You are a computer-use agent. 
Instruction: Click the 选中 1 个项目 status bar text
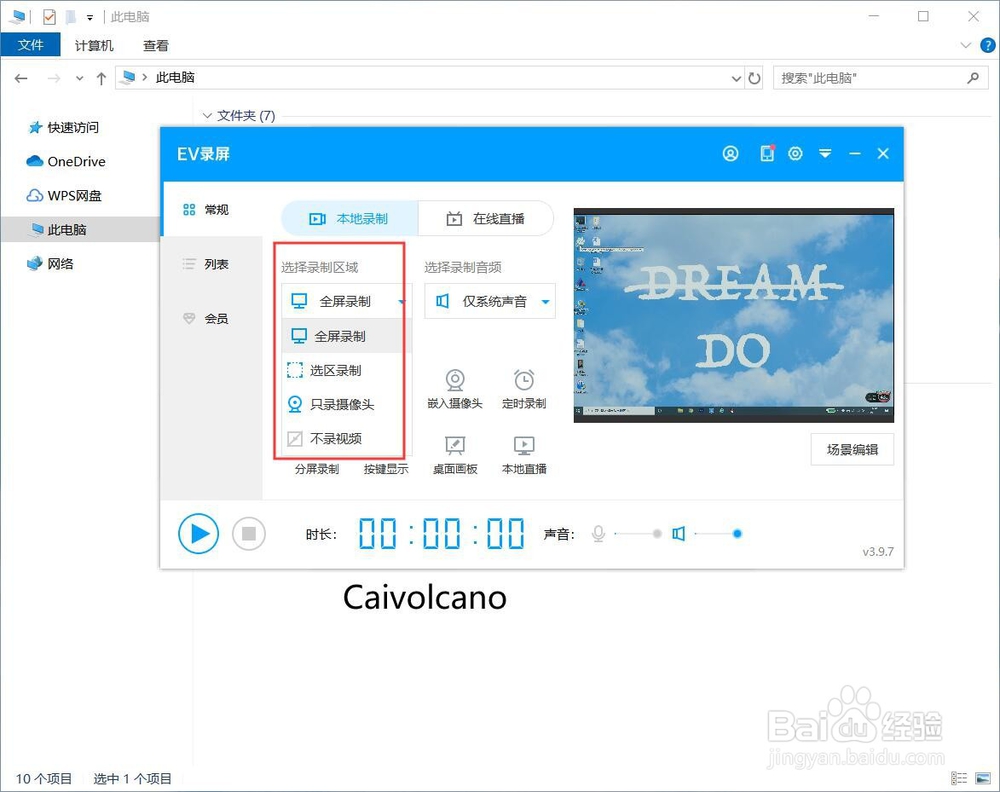tap(132, 779)
